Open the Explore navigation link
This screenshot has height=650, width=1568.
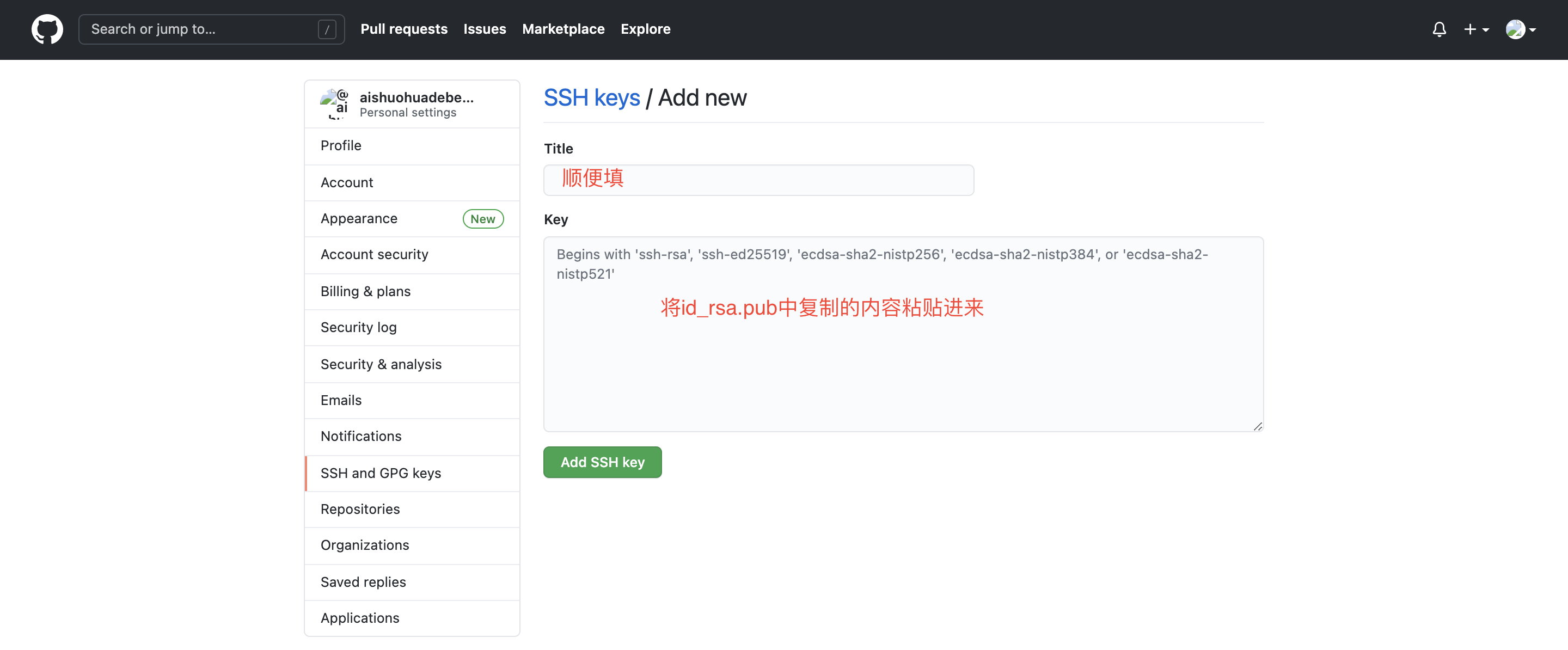pyautogui.click(x=645, y=29)
